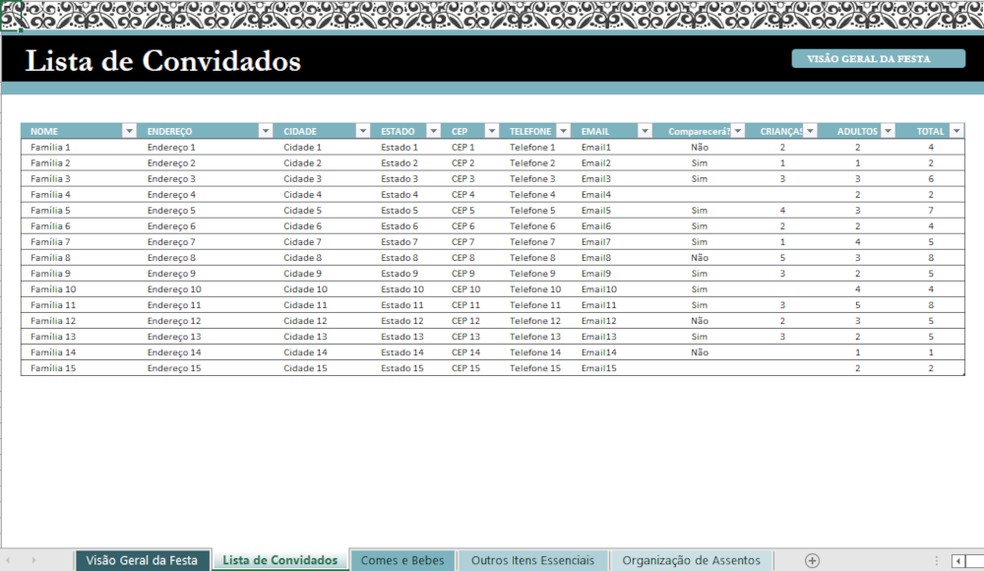Open the NOME column filter dropdown

[x=129, y=131]
